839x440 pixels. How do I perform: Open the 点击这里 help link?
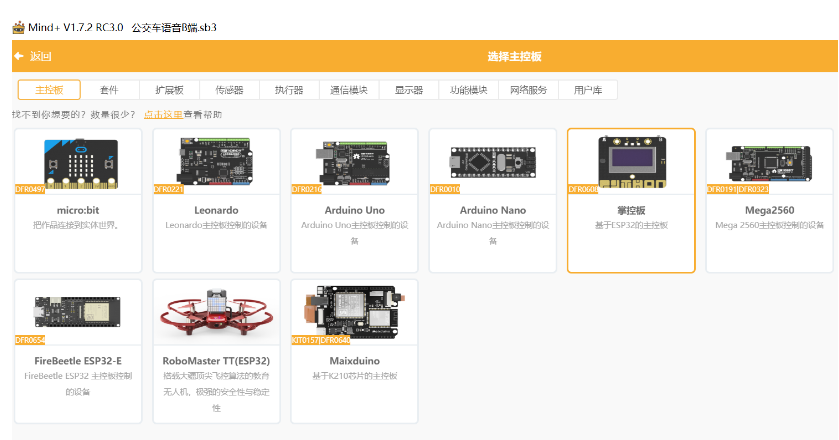pos(163,115)
